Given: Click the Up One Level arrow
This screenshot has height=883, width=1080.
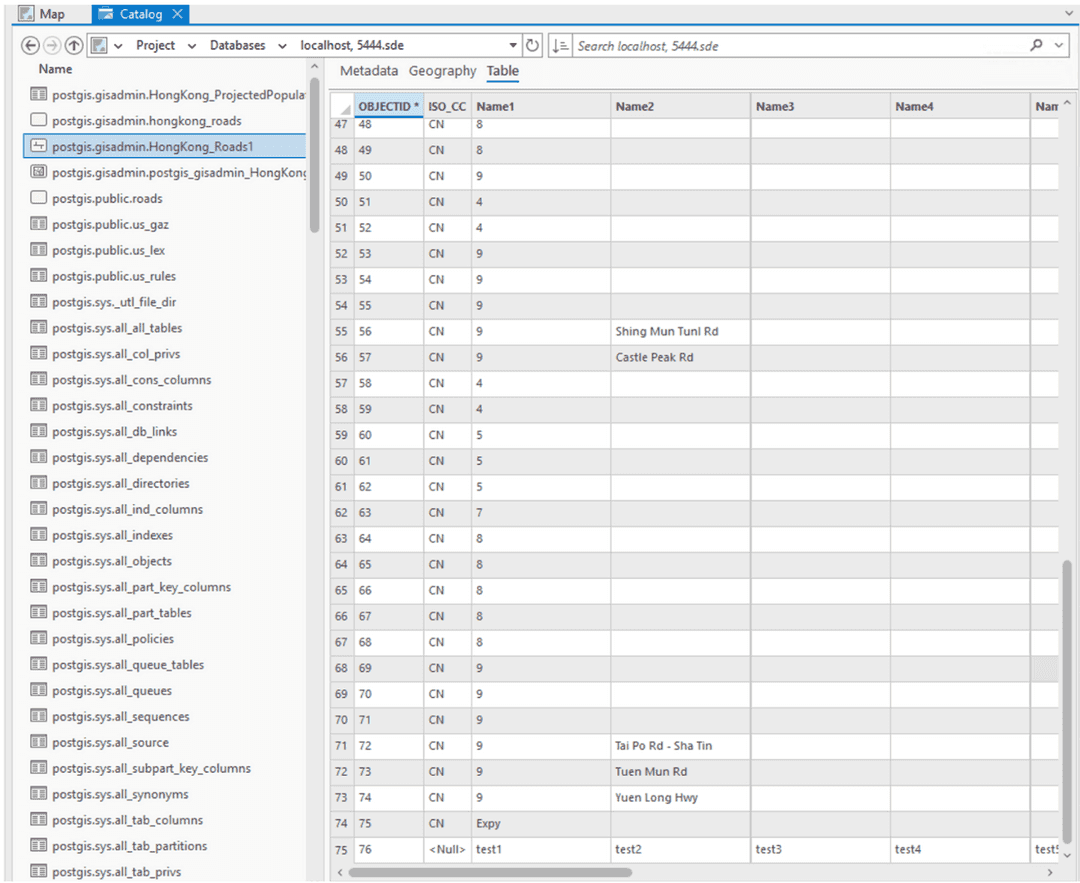Looking at the screenshot, I should [x=74, y=45].
